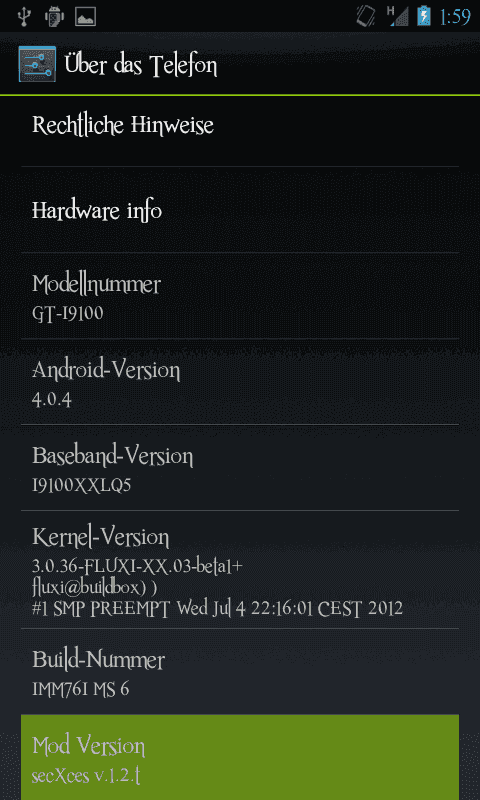Image resolution: width=480 pixels, height=800 pixels.
Task: Select the Modellnummer GT-I9100 item
Action: pyautogui.click(x=240, y=295)
